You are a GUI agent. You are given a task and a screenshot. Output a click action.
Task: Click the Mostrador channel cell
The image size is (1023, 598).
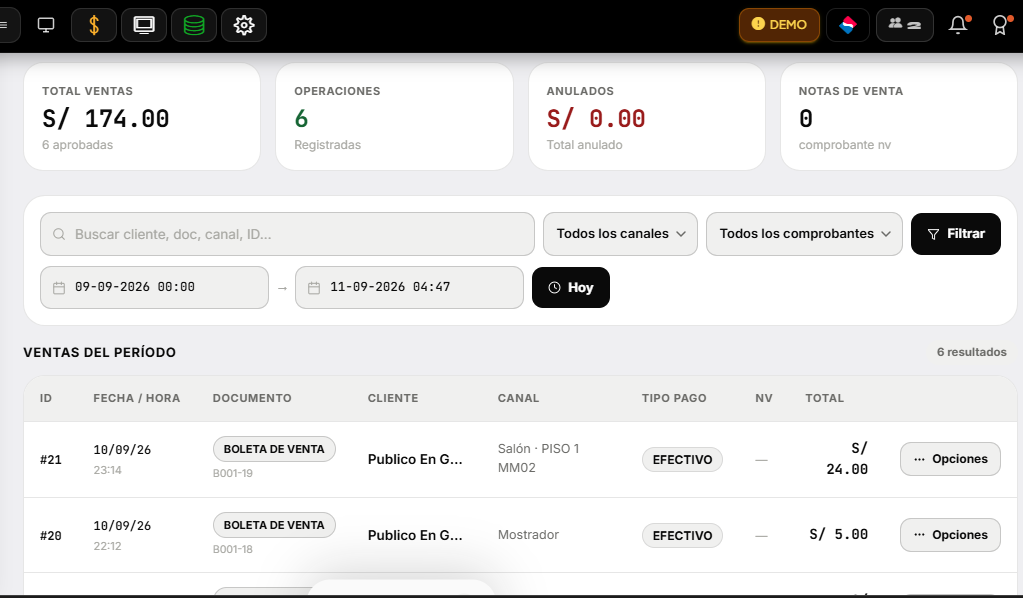(528, 535)
